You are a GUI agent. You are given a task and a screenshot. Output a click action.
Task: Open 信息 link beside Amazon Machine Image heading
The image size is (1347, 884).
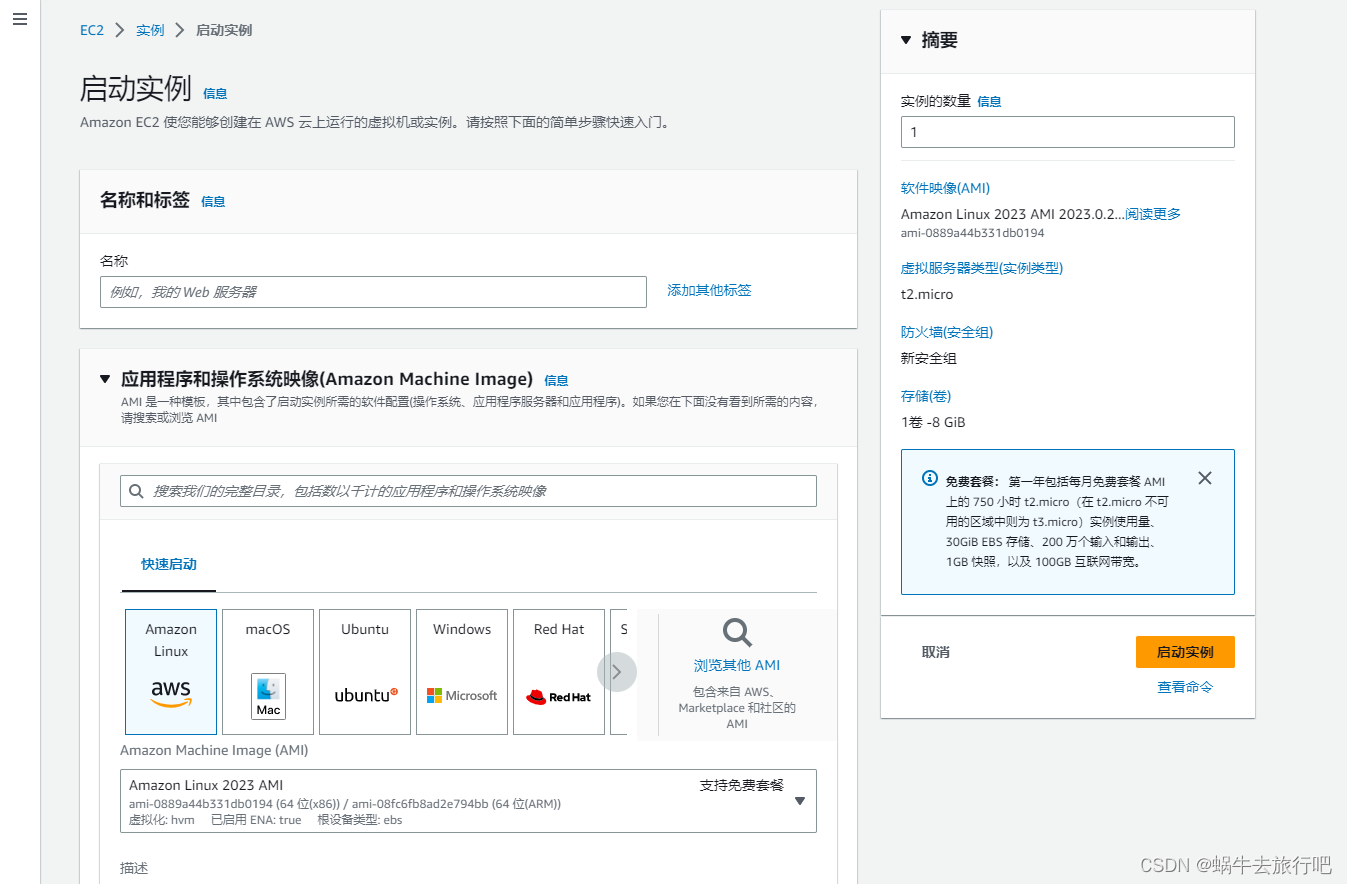(556, 380)
